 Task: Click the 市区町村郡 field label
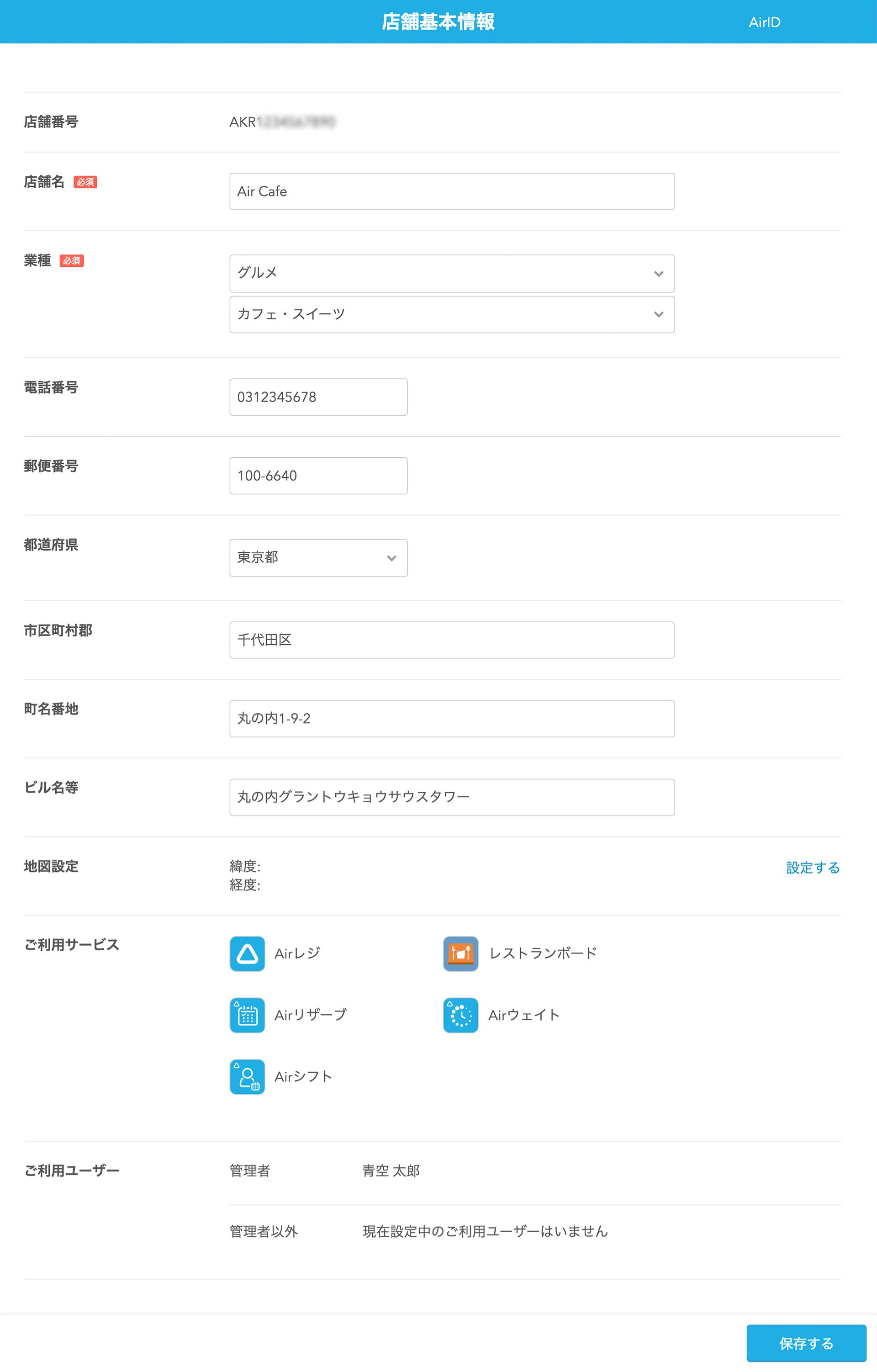tap(58, 630)
